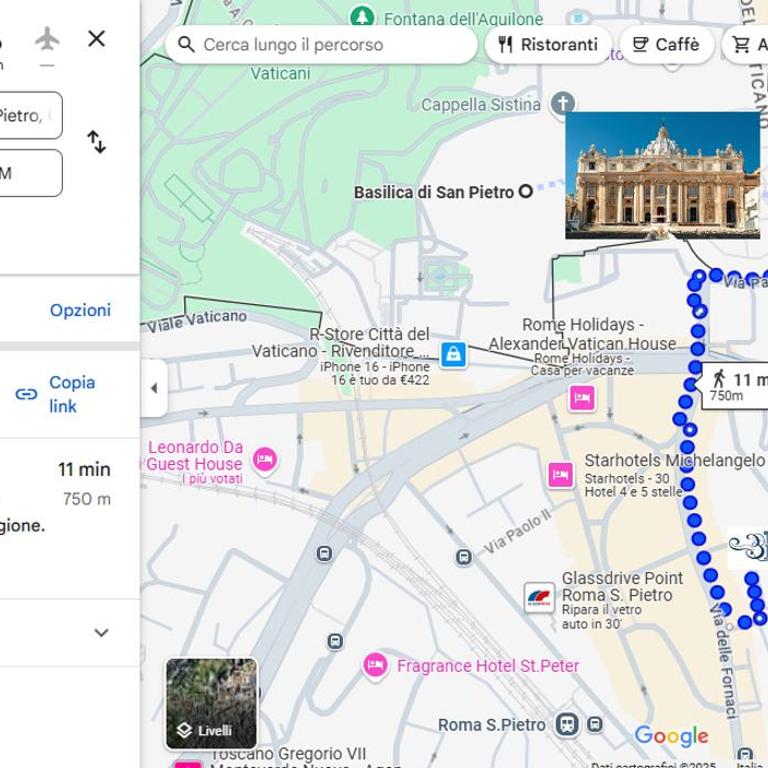Click the Google logo
Viewport: 768px width, 768px height.
click(x=671, y=736)
